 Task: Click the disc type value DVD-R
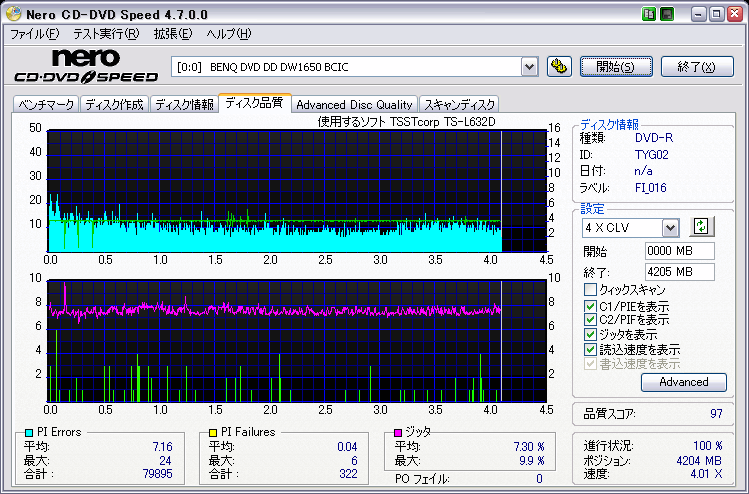pos(654,138)
